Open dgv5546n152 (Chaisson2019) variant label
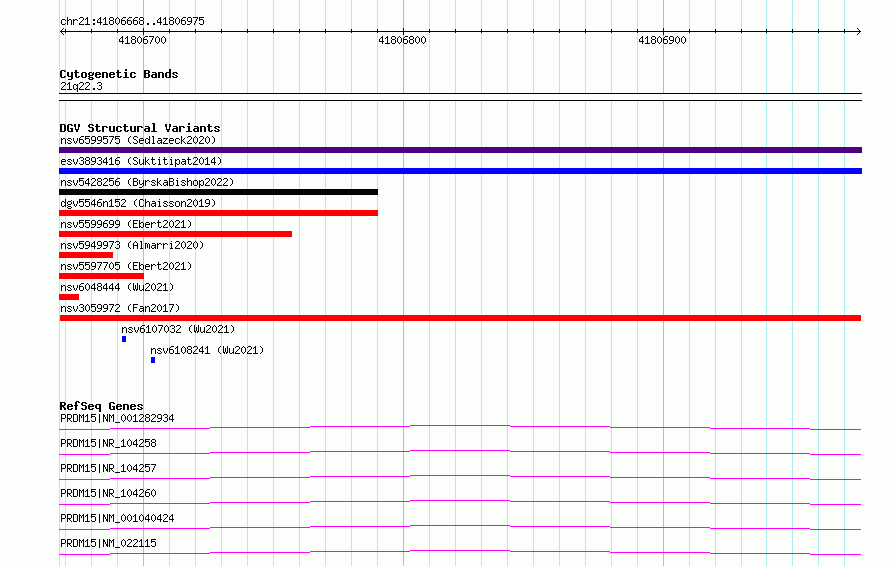Screen dimensions: 890x566 point(138,203)
